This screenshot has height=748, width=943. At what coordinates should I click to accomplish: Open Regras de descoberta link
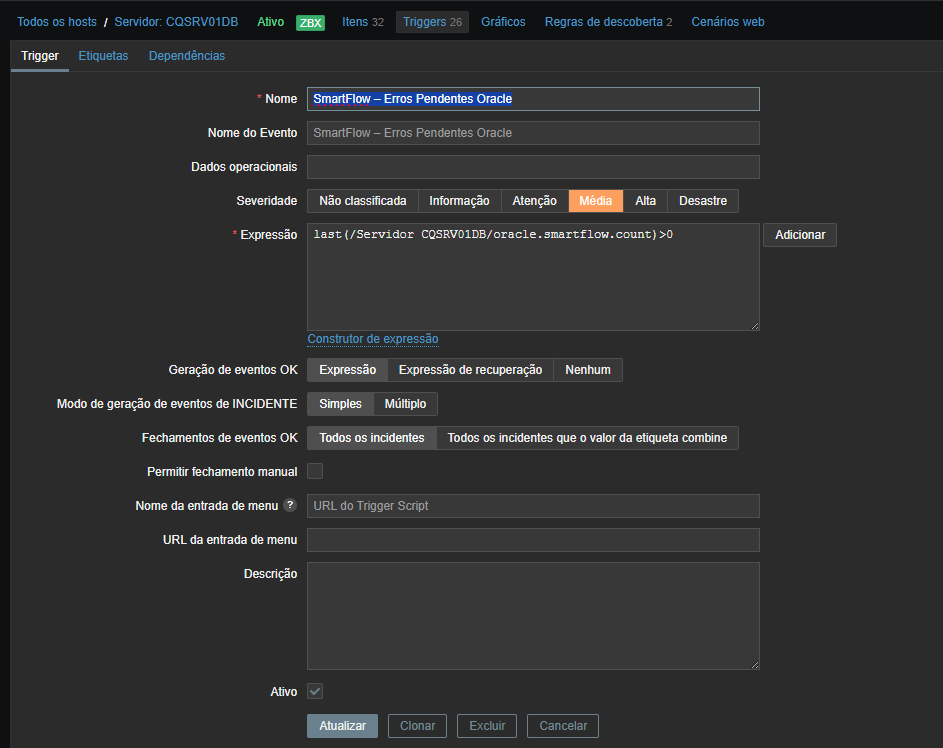[602, 22]
